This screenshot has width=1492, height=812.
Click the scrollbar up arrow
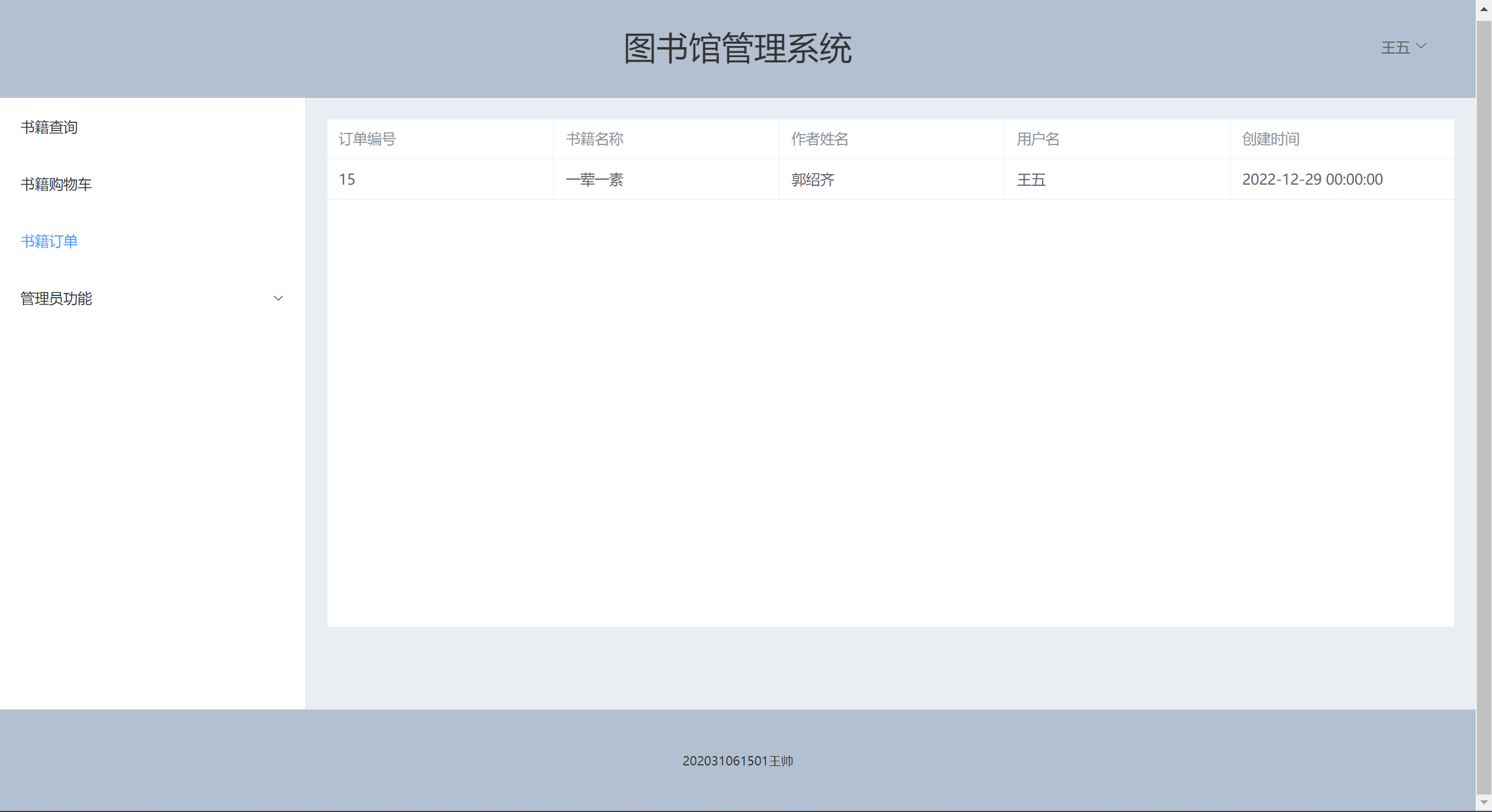(x=1484, y=9)
